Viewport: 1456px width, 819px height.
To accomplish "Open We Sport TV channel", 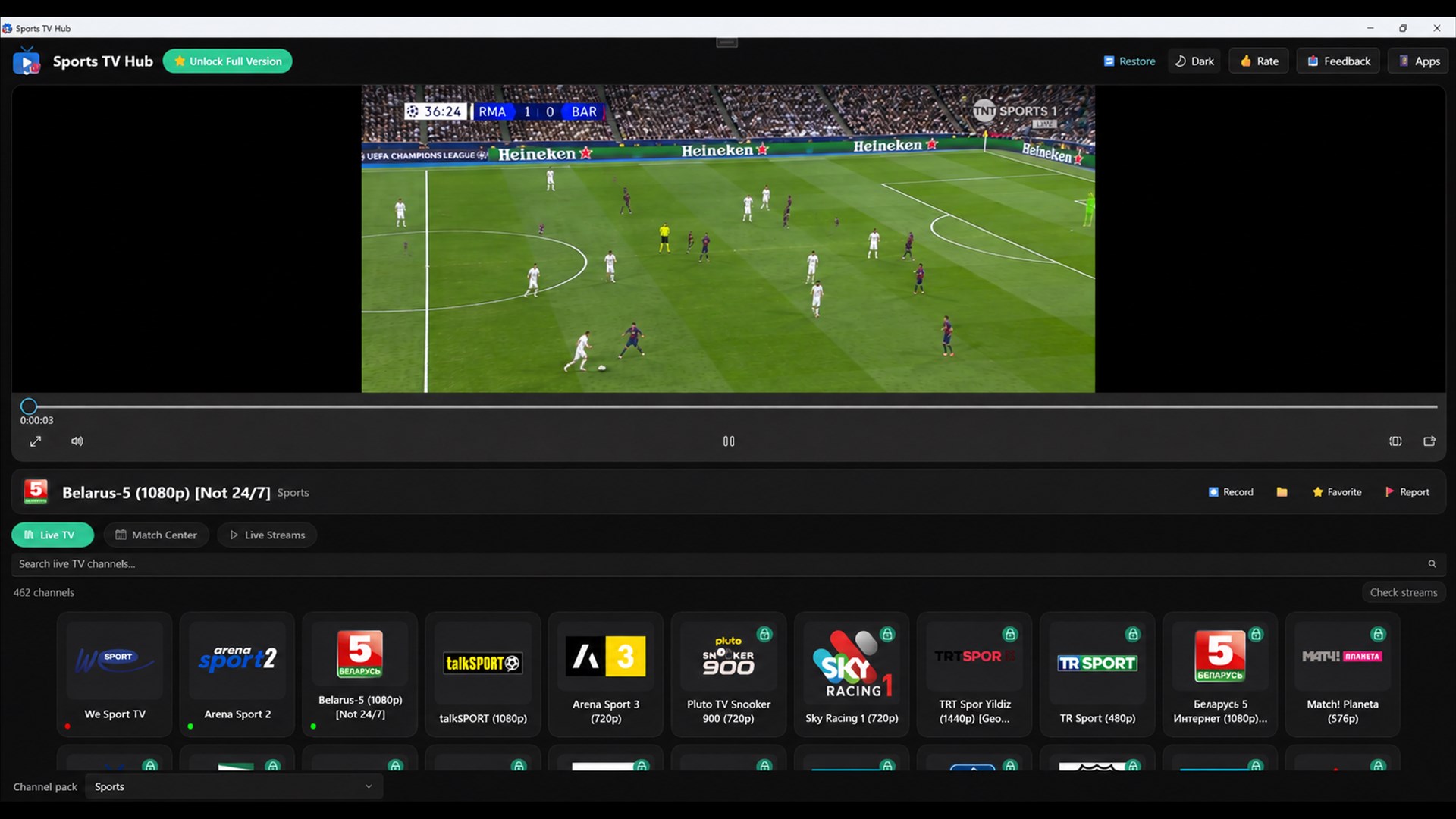I will coord(115,674).
